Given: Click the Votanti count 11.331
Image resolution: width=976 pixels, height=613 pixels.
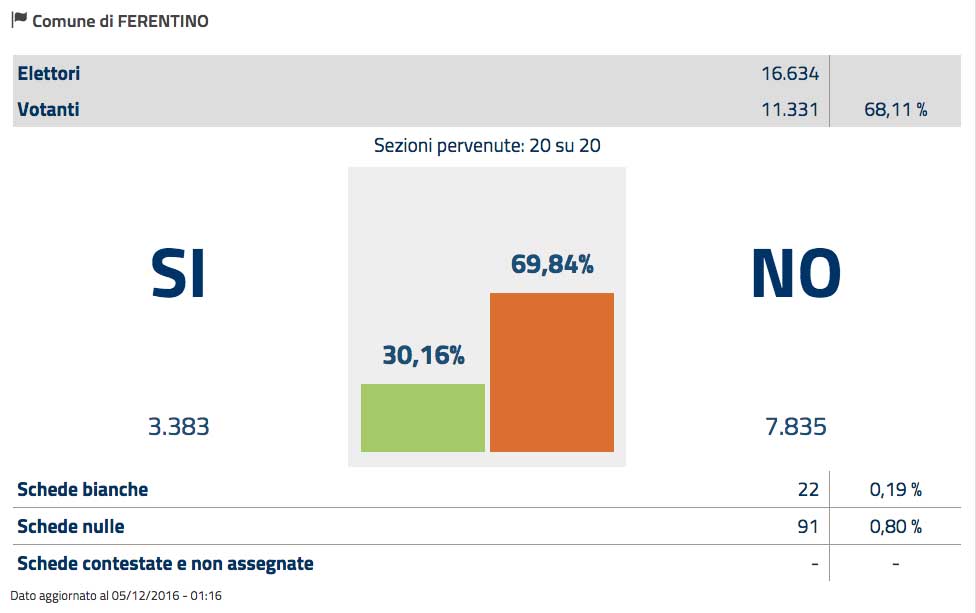Looking at the screenshot, I should pyautogui.click(x=789, y=109).
